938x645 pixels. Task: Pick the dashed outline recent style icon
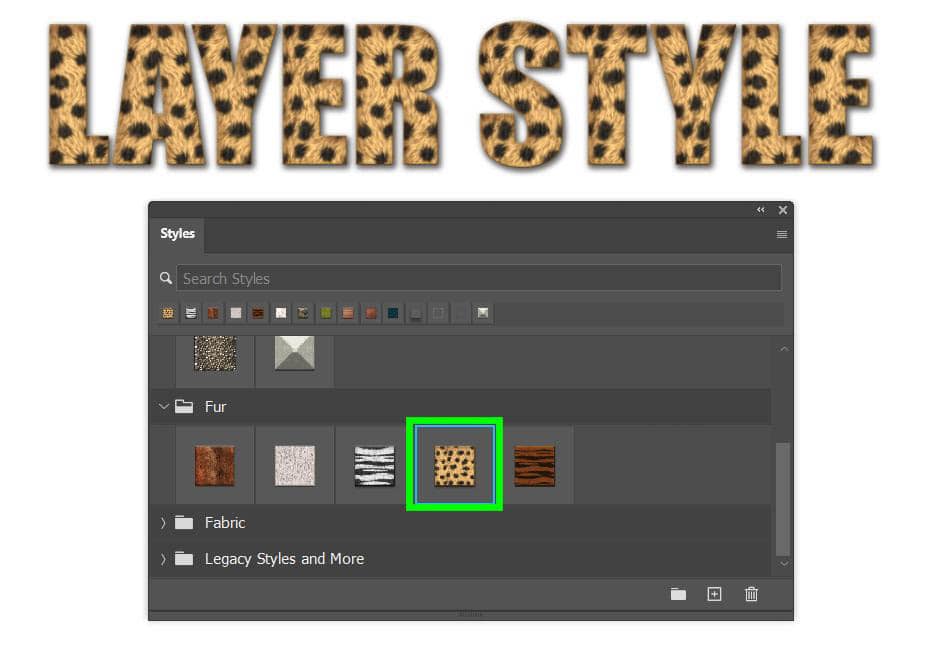pos(438,313)
